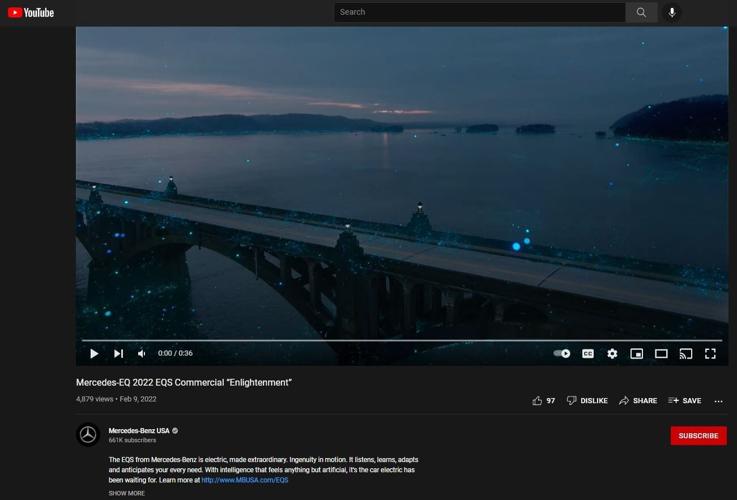Turn on closed captions
737x500 pixels.
click(x=588, y=353)
